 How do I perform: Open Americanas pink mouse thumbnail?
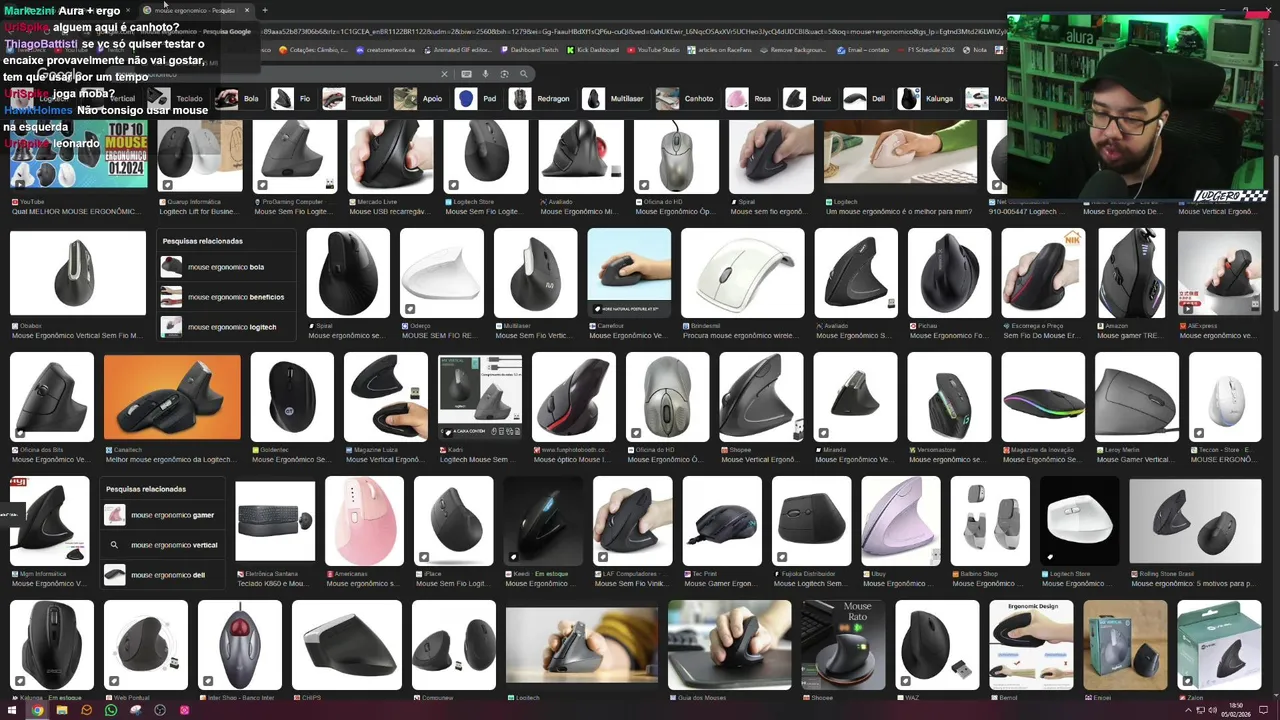pyautogui.click(x=364, y=521)
